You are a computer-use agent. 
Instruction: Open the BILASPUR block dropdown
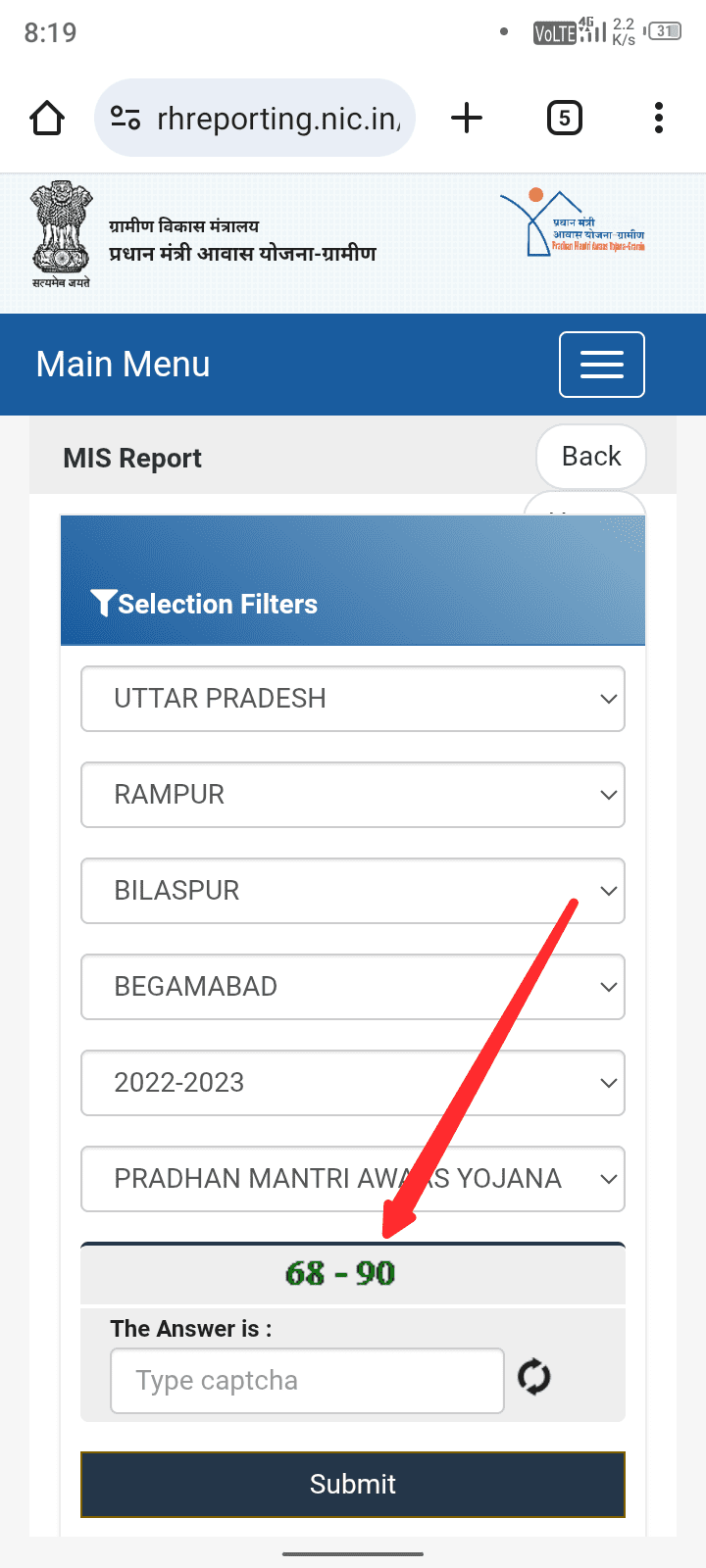pos(353,891)
